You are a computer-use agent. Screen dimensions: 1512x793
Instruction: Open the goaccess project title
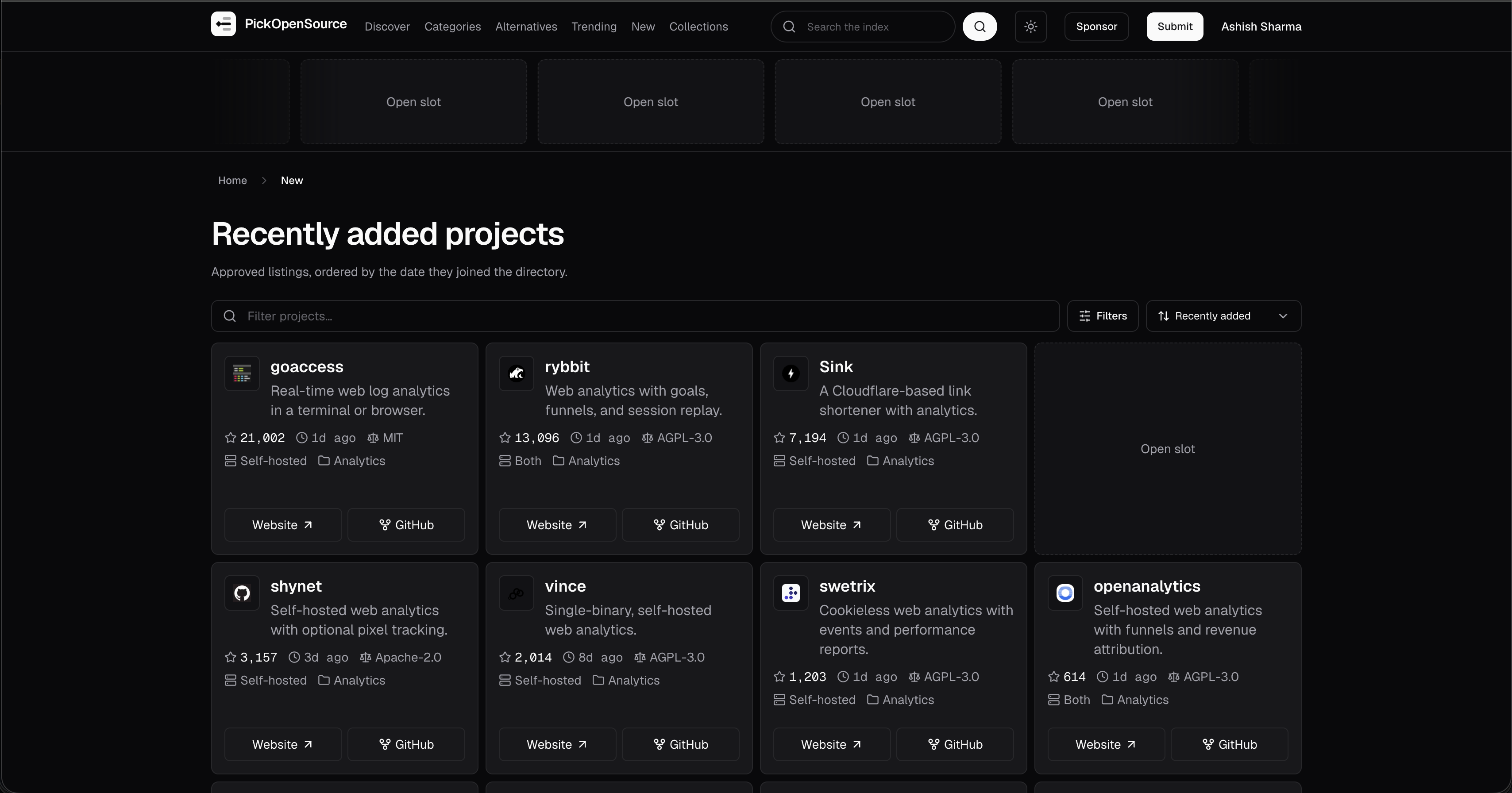click(x=307, y=367)
